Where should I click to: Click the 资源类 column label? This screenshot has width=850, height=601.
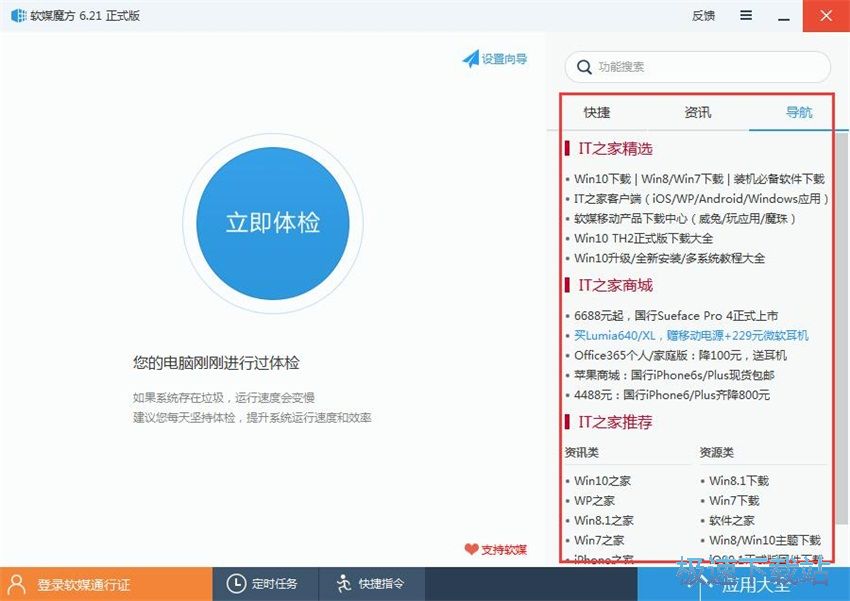717,452
